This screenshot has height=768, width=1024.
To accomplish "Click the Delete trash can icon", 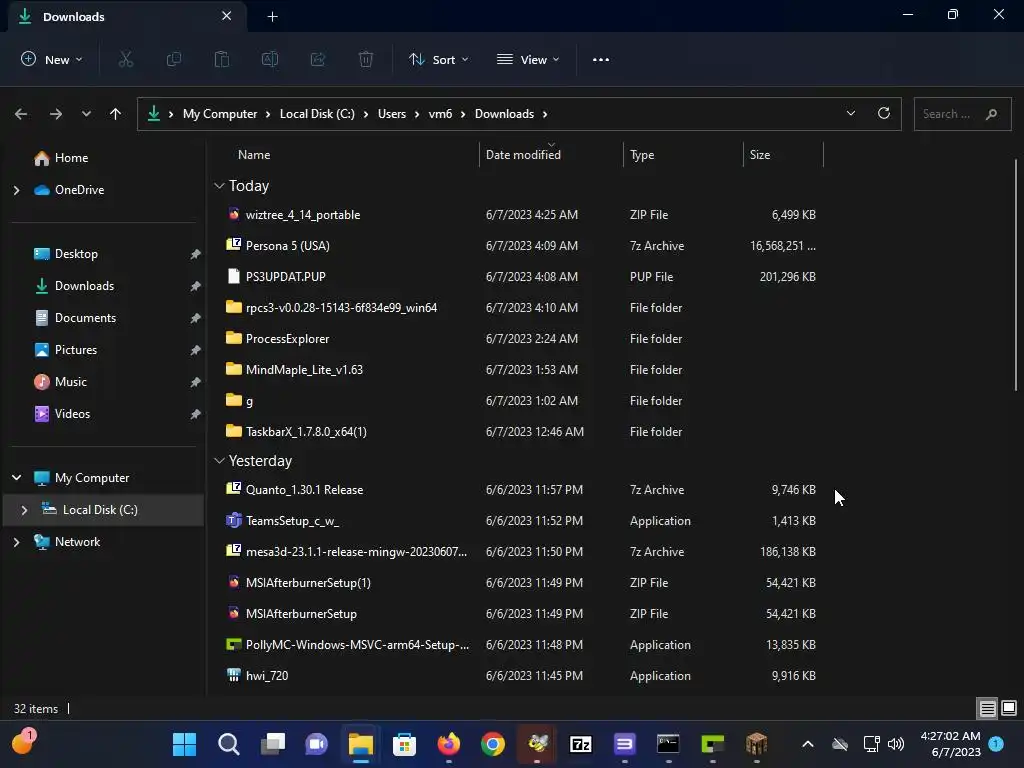I will point(366,59).
